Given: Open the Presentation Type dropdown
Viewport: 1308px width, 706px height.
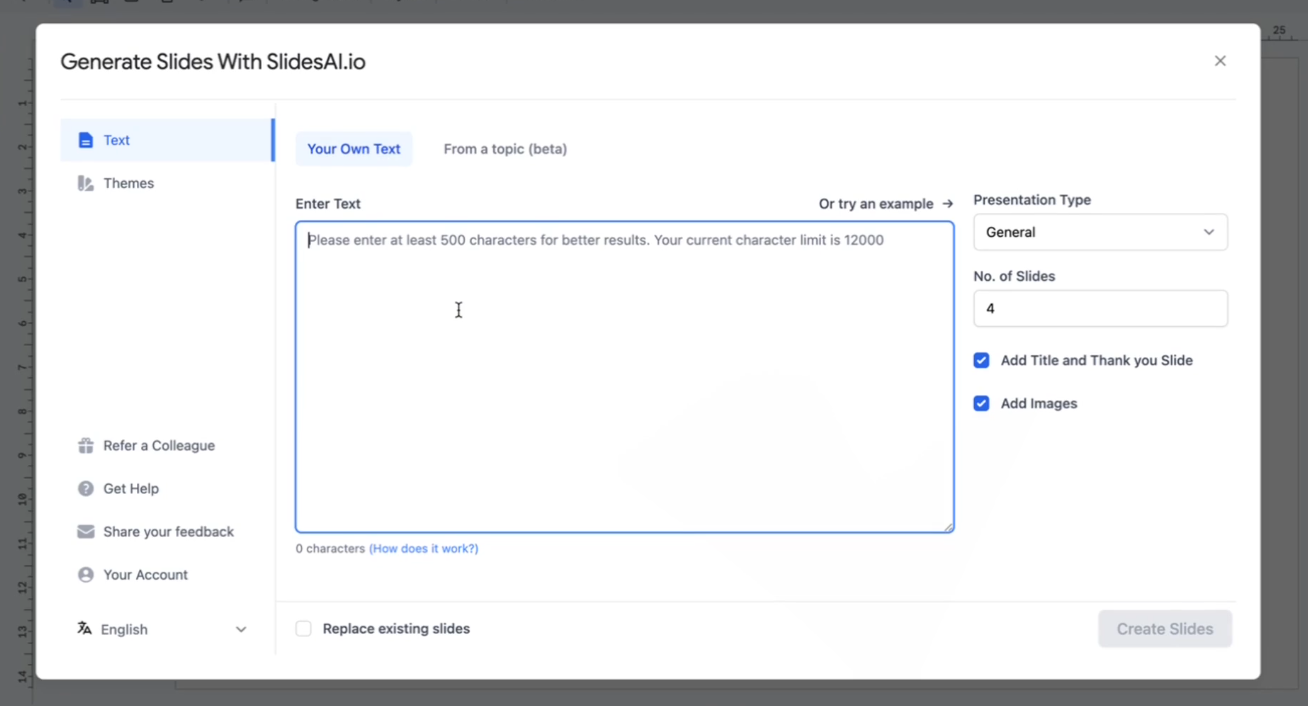Looking at the screenshot, I should (x=1101, y=232).
